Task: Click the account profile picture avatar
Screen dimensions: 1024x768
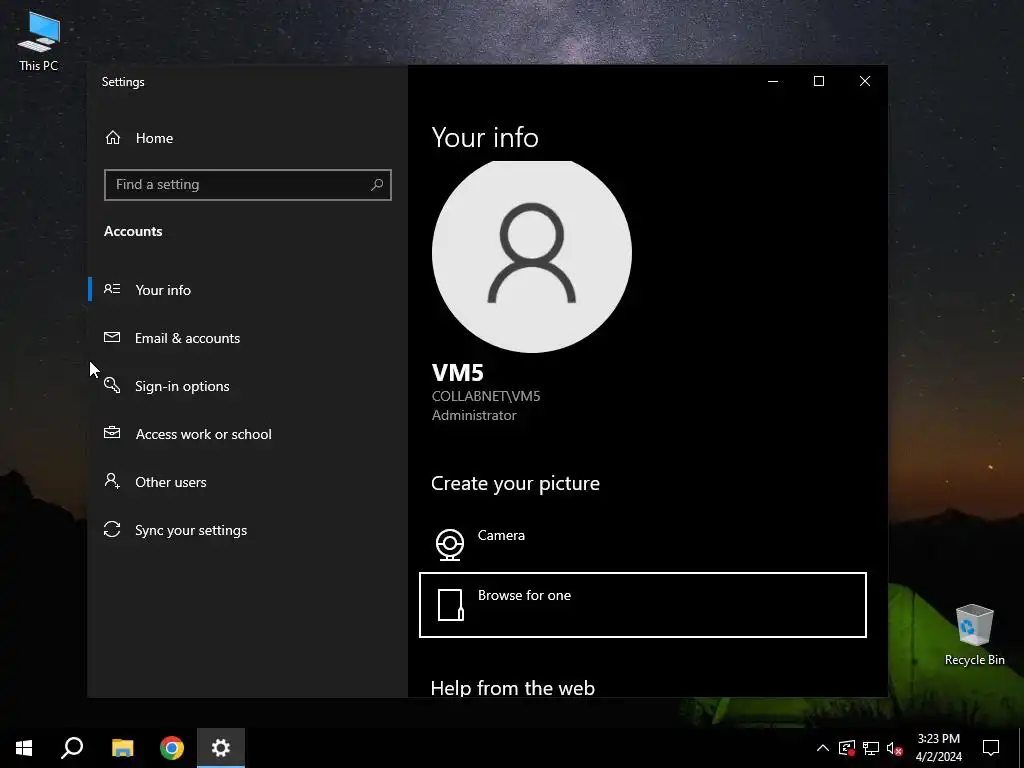Action: point(532,256)
